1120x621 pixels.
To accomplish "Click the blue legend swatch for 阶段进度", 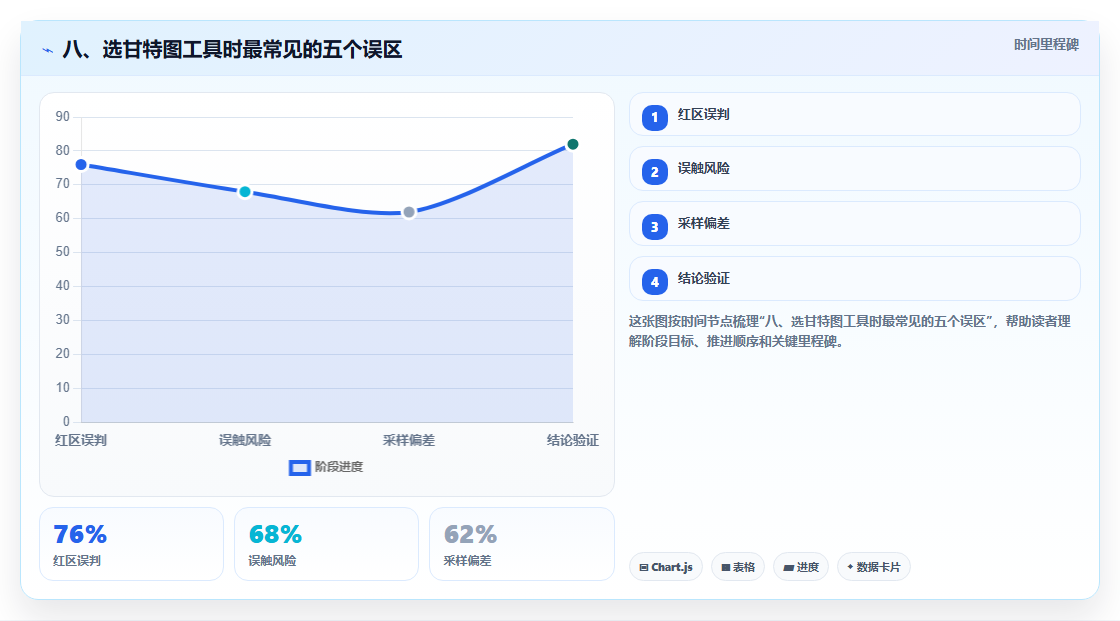I will pyautogui.click(x=299, y=468).
